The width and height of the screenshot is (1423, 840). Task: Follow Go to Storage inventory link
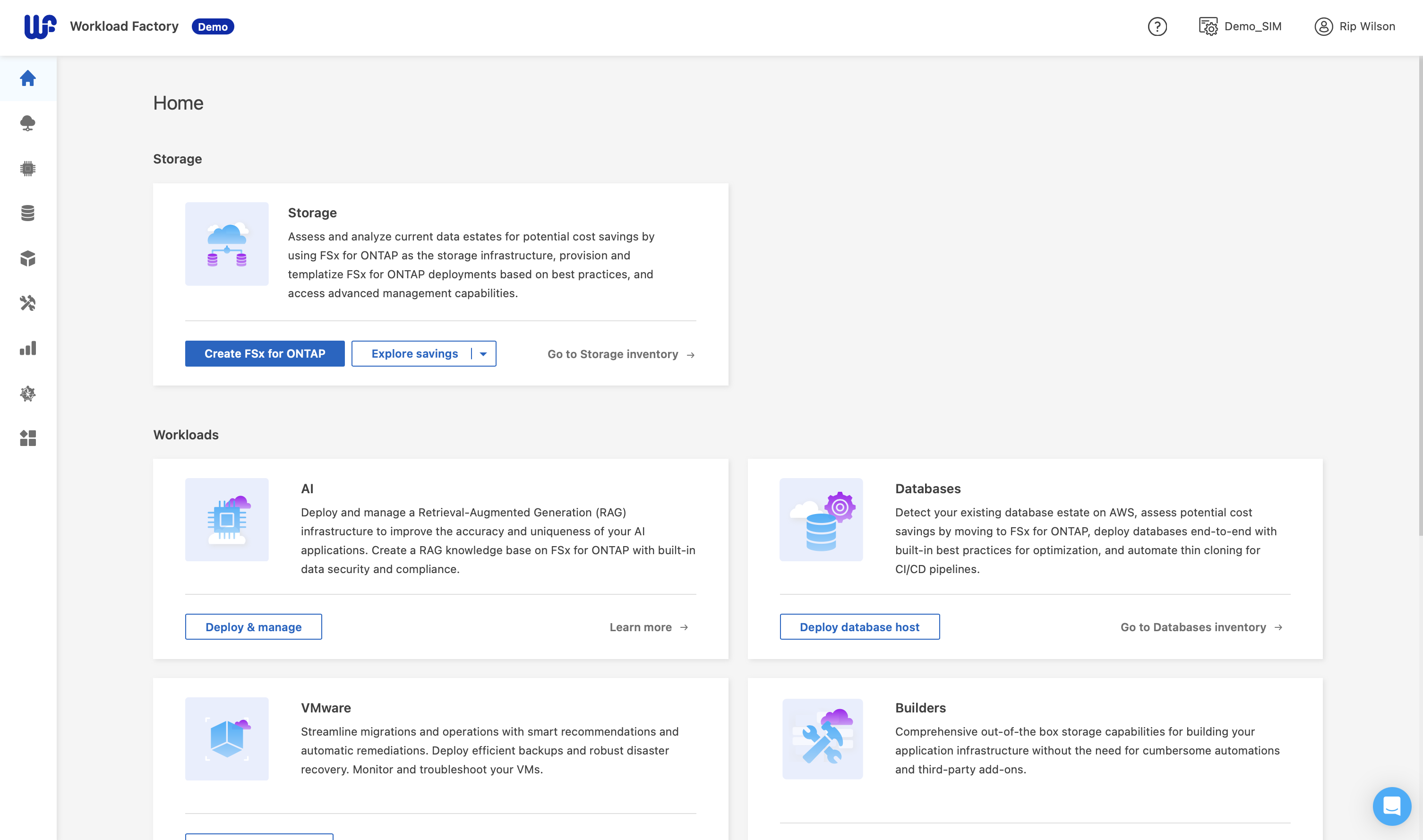pyautogui.click(x=620, y=354)
